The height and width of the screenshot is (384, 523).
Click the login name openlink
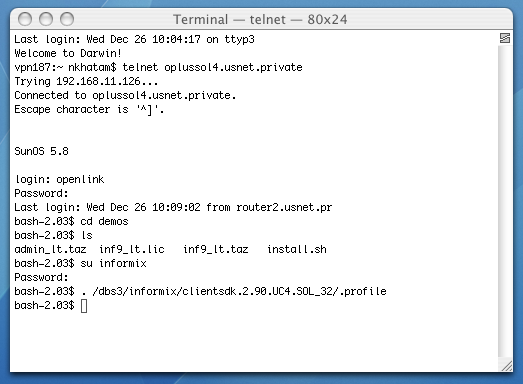click(x=80, y=179)
